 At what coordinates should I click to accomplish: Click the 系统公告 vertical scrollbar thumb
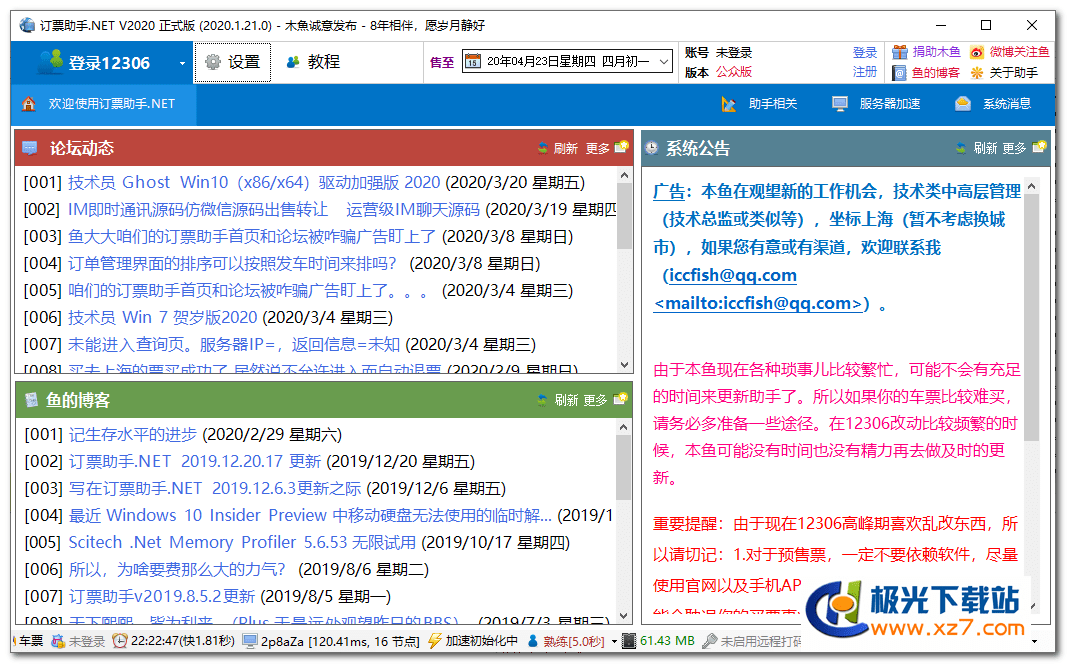click(1032, 318)
